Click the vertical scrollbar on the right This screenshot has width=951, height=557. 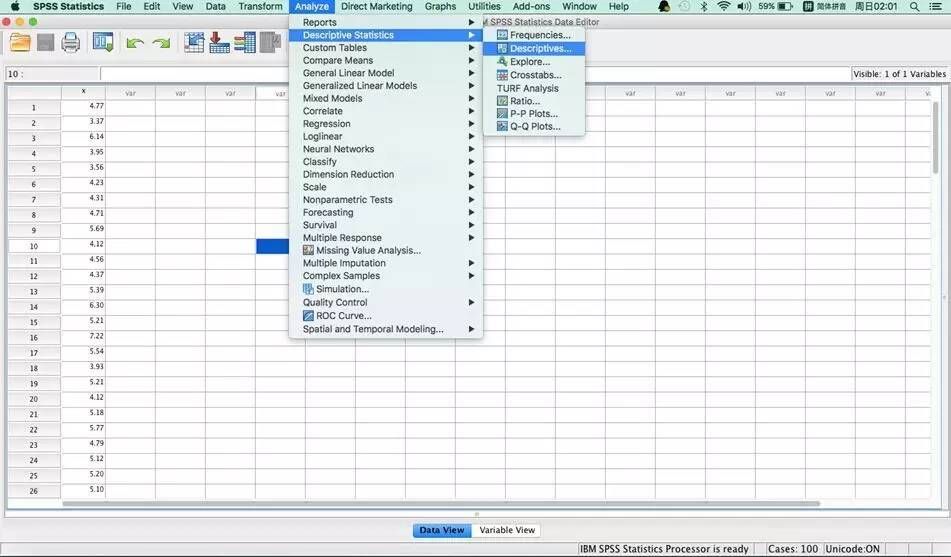tap(936, 138)
